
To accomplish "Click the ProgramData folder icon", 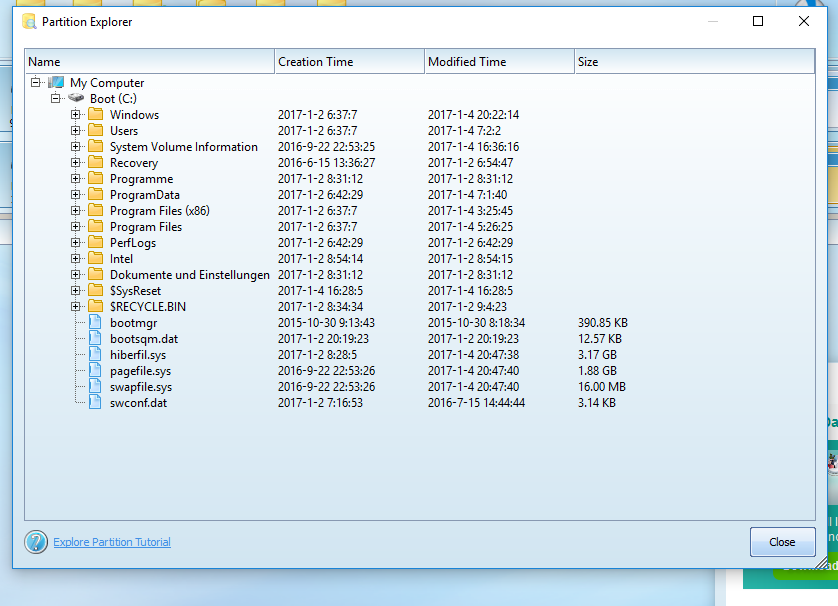I will (96, 195).
